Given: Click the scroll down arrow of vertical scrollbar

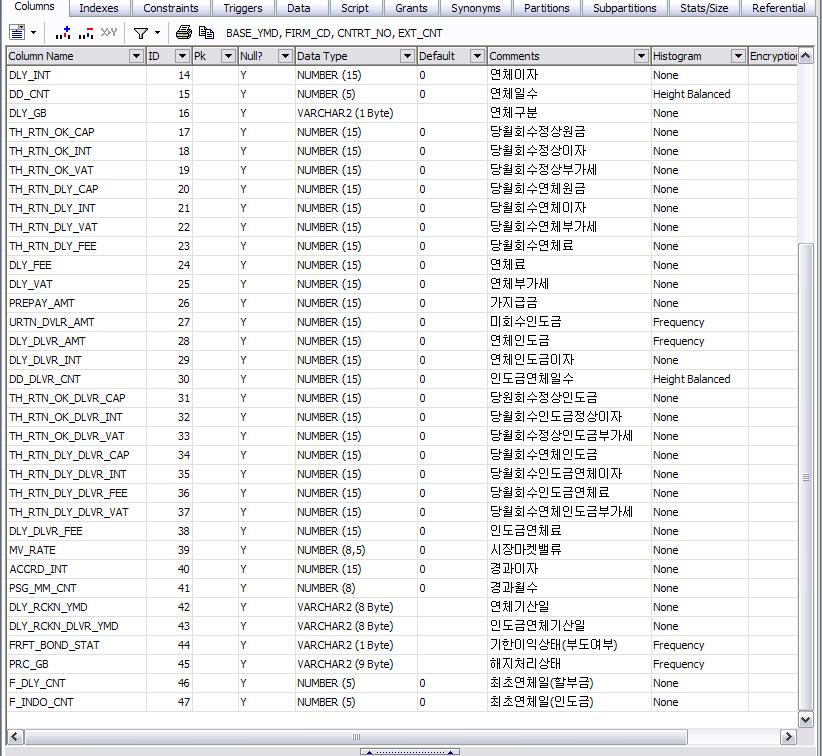Looking at the screenshot, I should click(806, 719).
